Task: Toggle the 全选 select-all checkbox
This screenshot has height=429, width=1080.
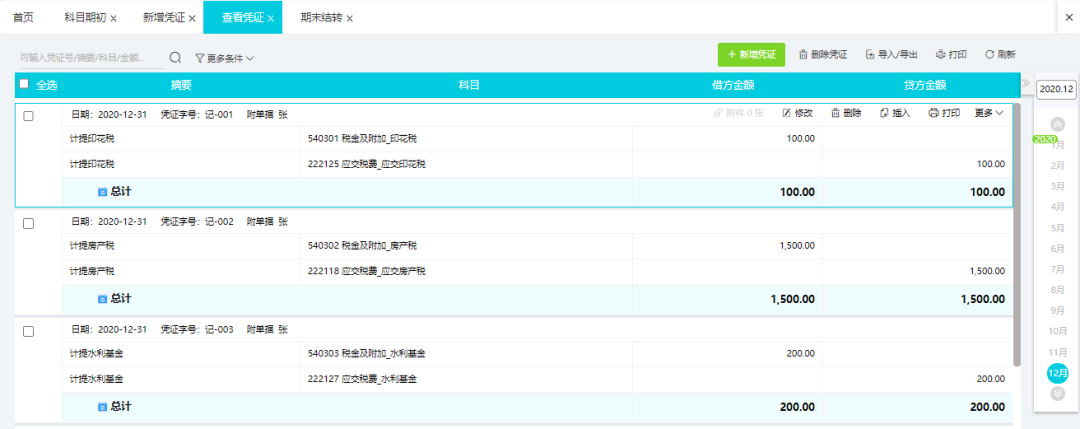Action: (x=24, y=84)
